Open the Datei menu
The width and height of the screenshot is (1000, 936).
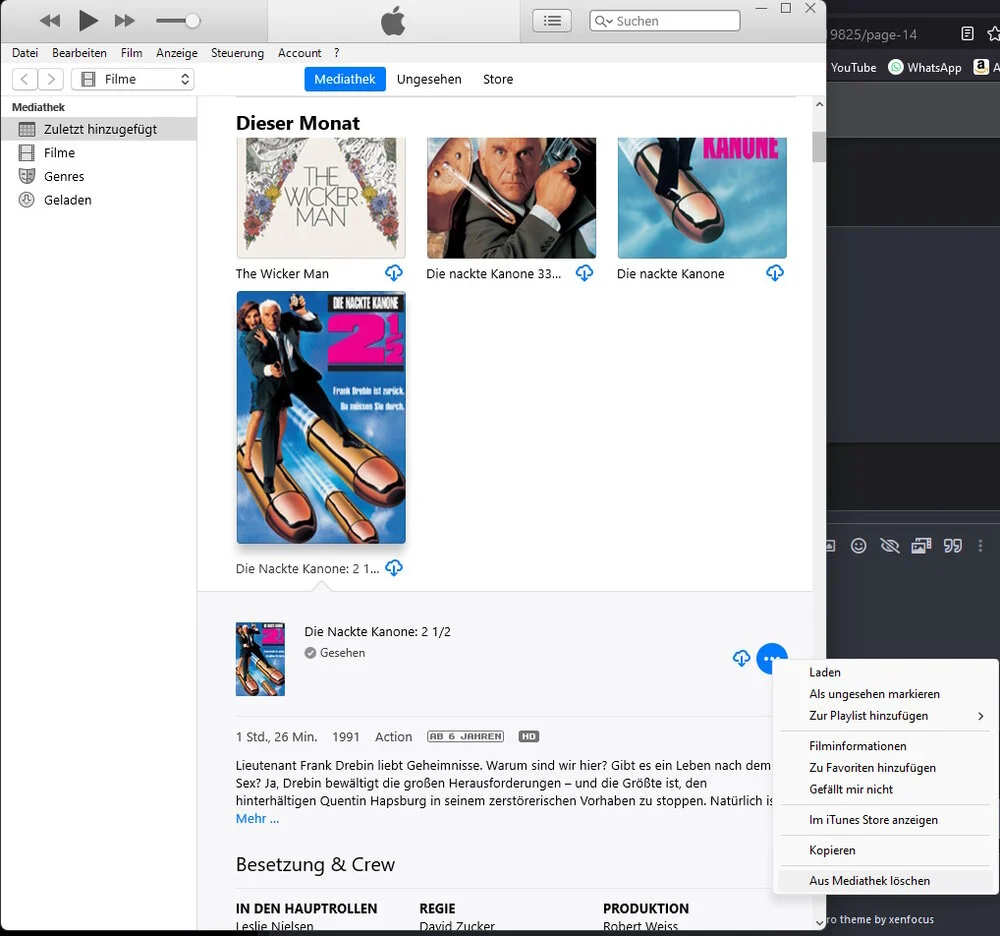coord(25,53)
